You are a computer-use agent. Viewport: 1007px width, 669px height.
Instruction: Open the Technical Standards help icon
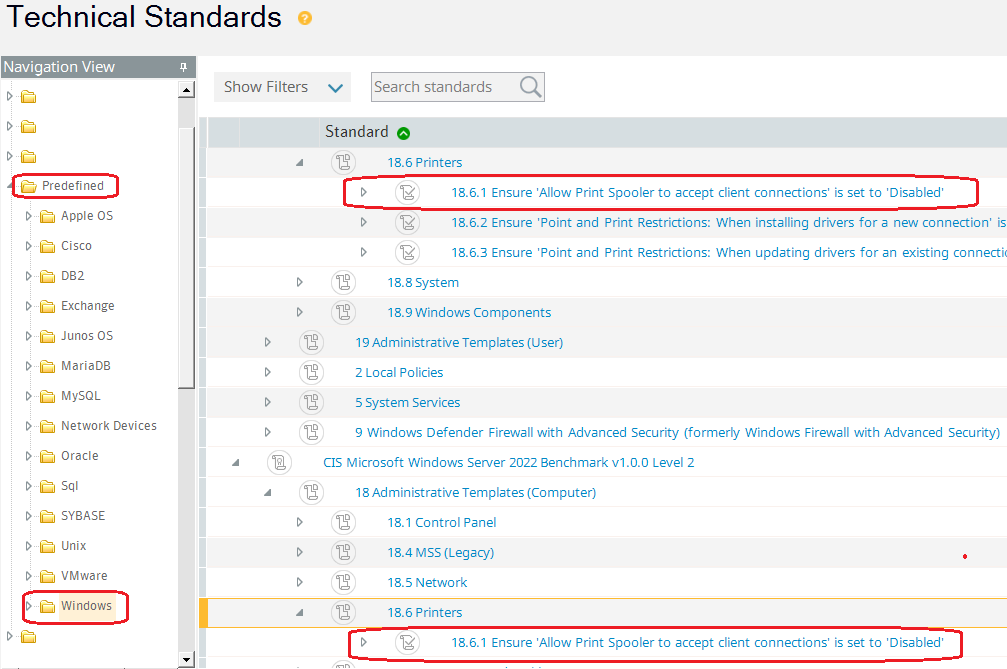[305, 18]
